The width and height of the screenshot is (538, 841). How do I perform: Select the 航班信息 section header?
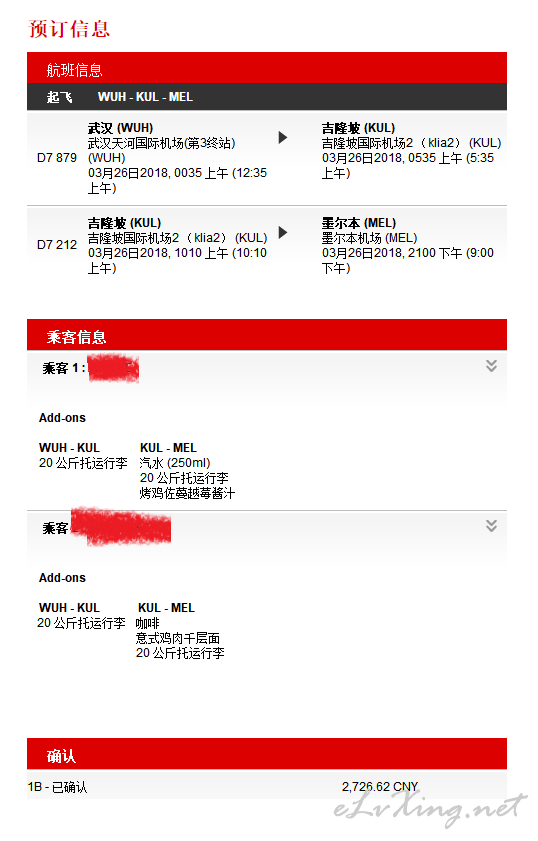pyautogui.click(x=267, y=68)
